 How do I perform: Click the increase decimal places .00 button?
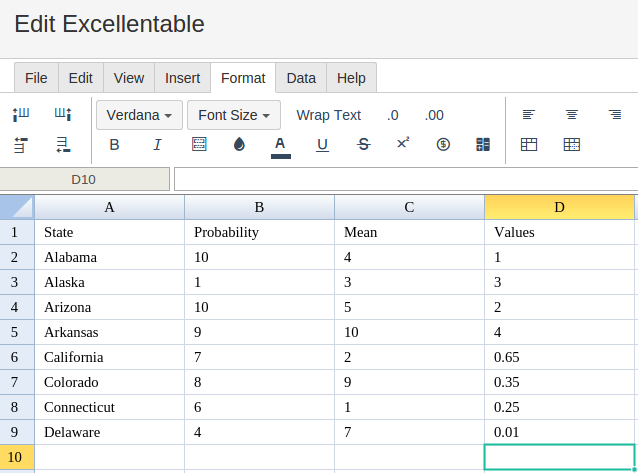(434, 115)
